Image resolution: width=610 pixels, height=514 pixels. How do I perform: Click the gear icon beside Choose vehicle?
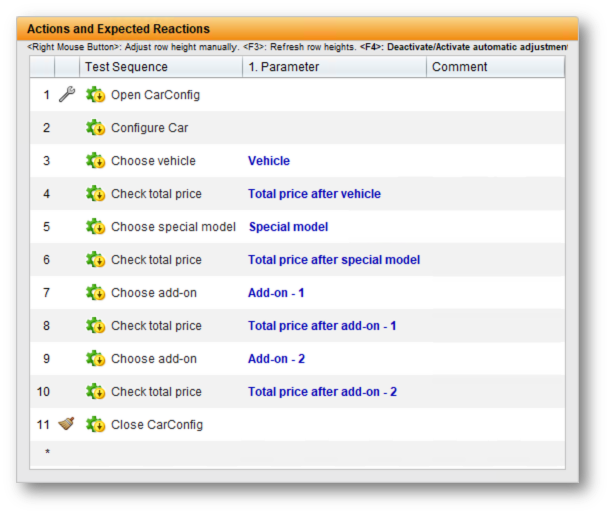[95, 161]
